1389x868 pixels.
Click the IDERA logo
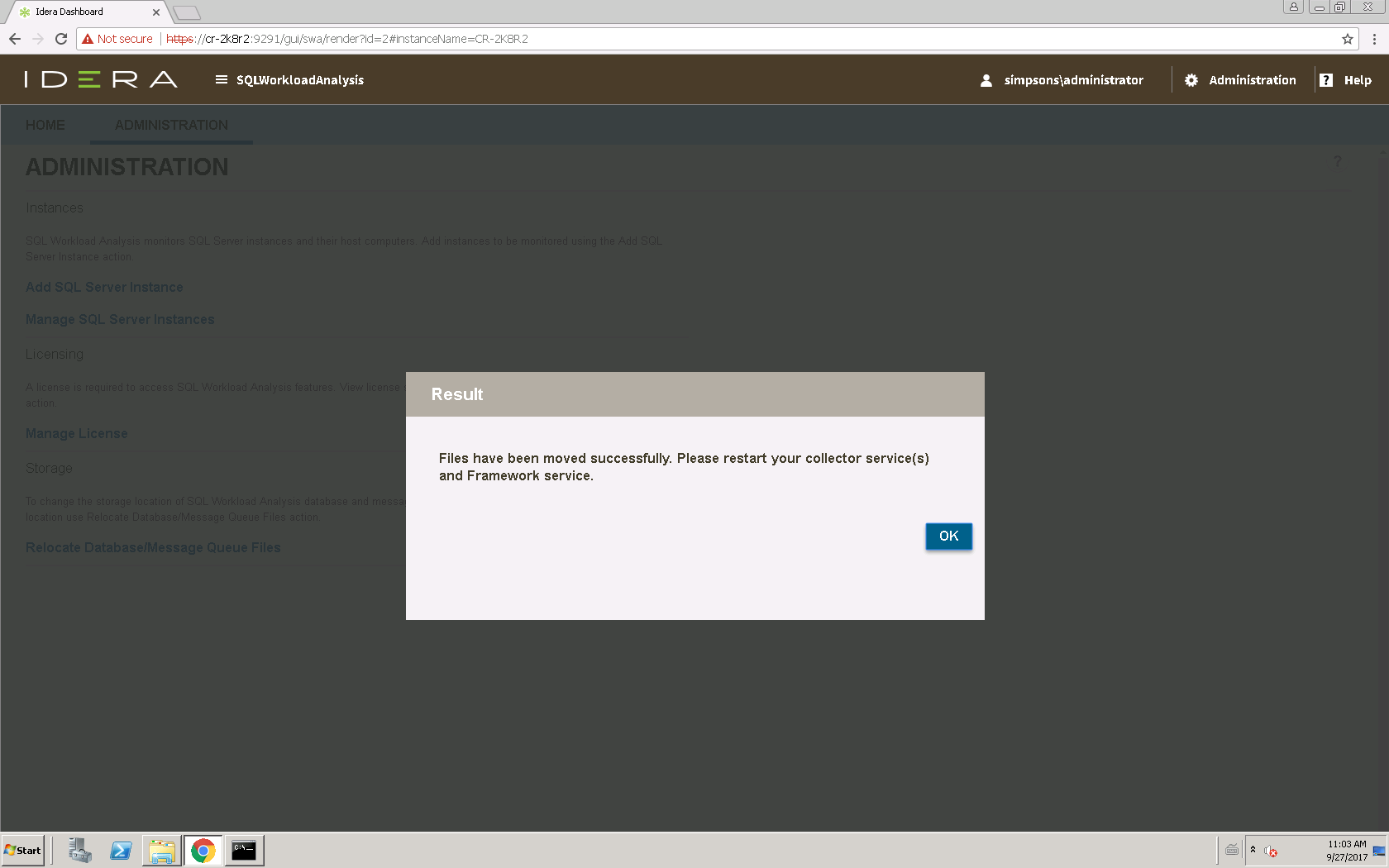point(101,79)
